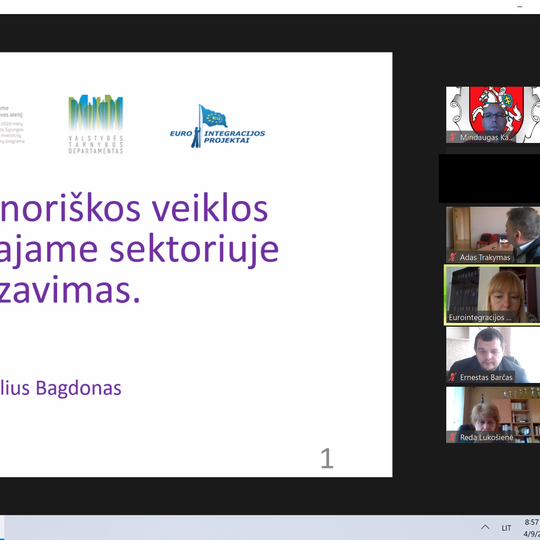The height and width of the screenshot is (540, 540).
Task: Select Ernestas Barčas video thumbnail
Action: (x=493, y=355)
